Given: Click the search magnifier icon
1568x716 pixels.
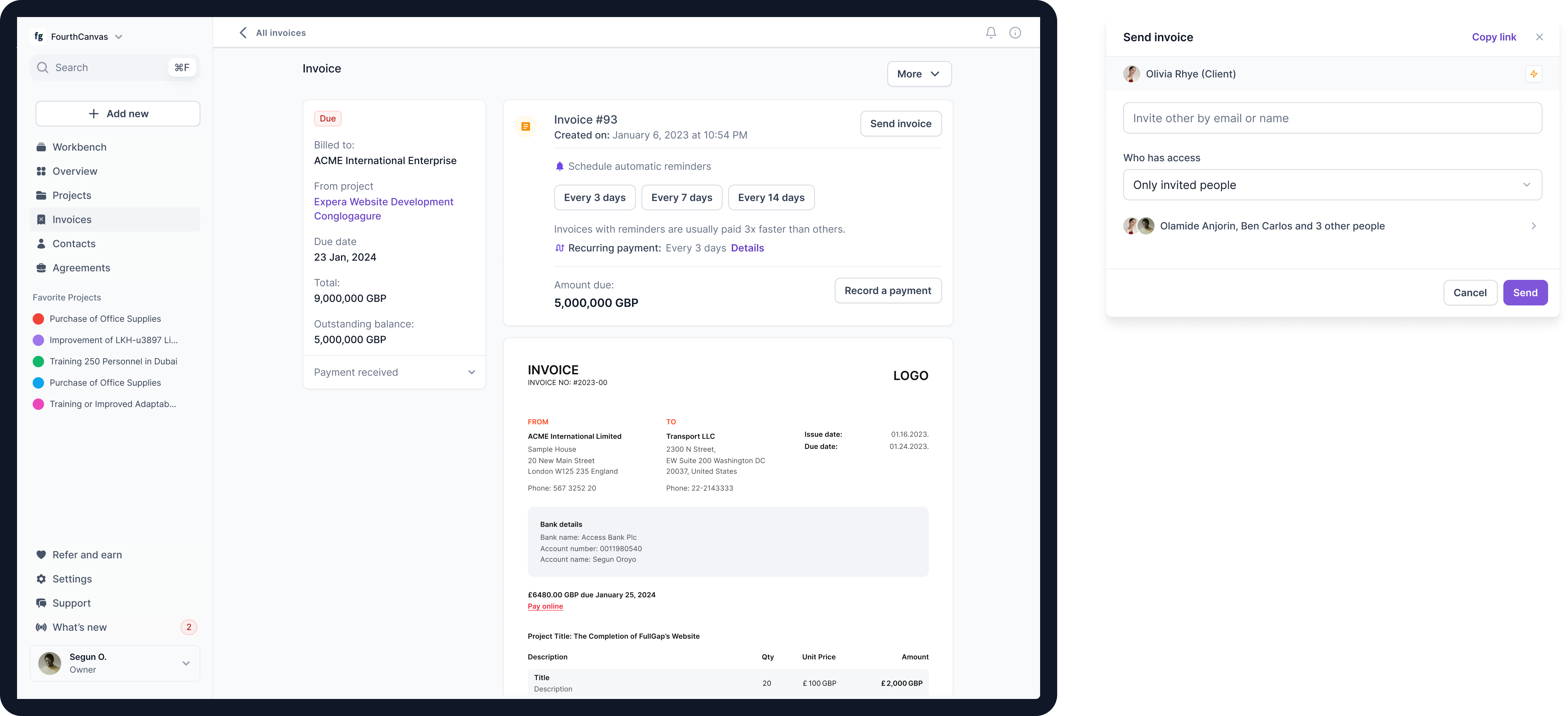Looking at the screenshot, I should 43,67.
